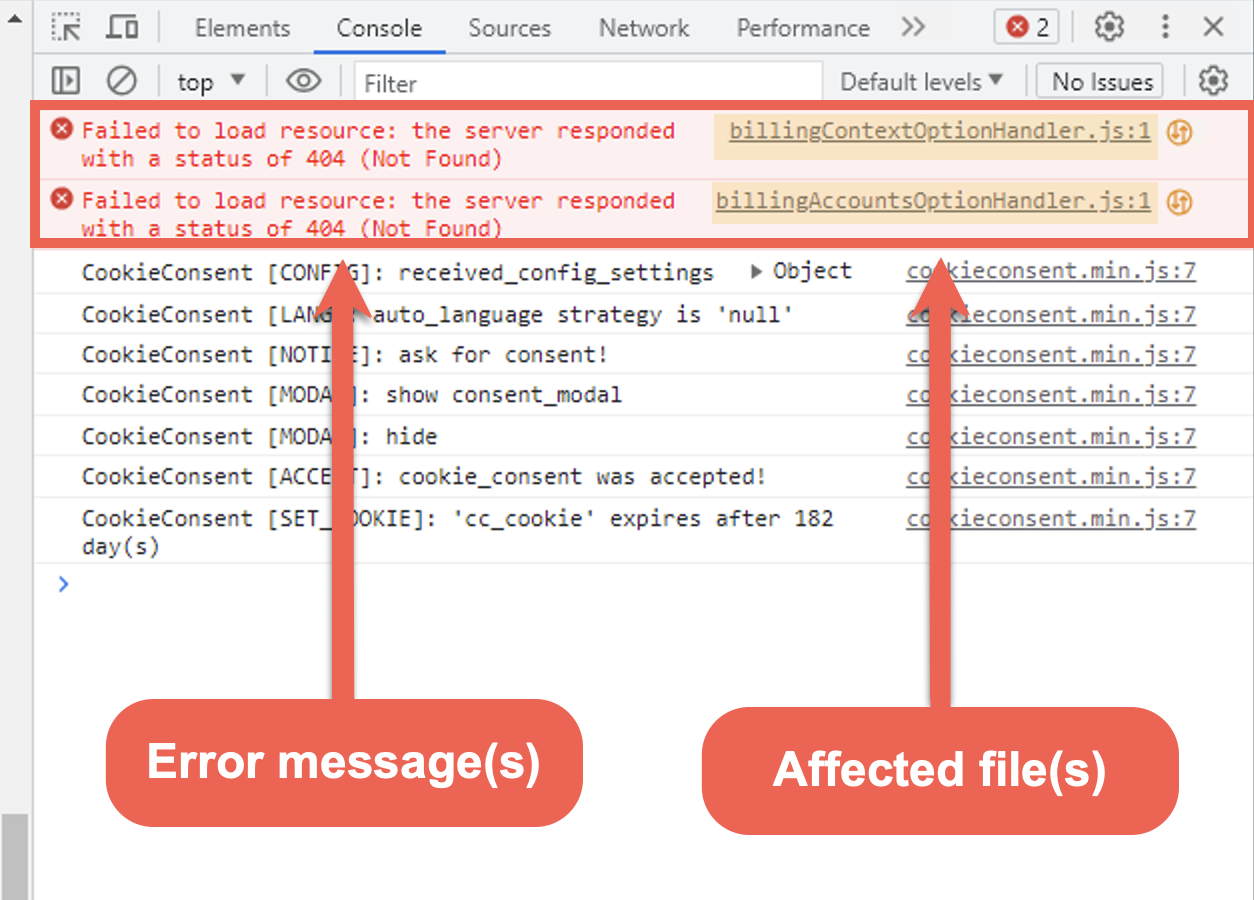1254x900 pixels.
Task: Open DevTools settings gear
Action: 1108,27
